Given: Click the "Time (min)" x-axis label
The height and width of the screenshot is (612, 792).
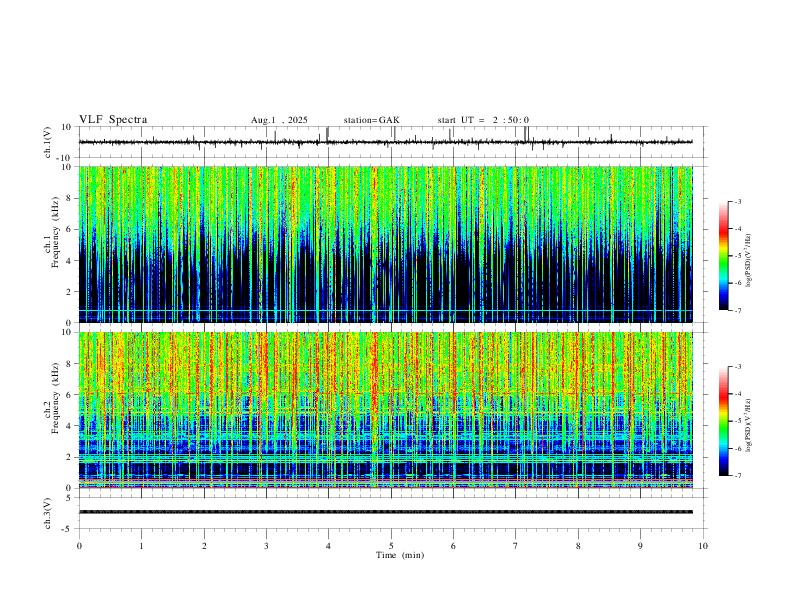Looking at the screenshot, I should point(400,555).
